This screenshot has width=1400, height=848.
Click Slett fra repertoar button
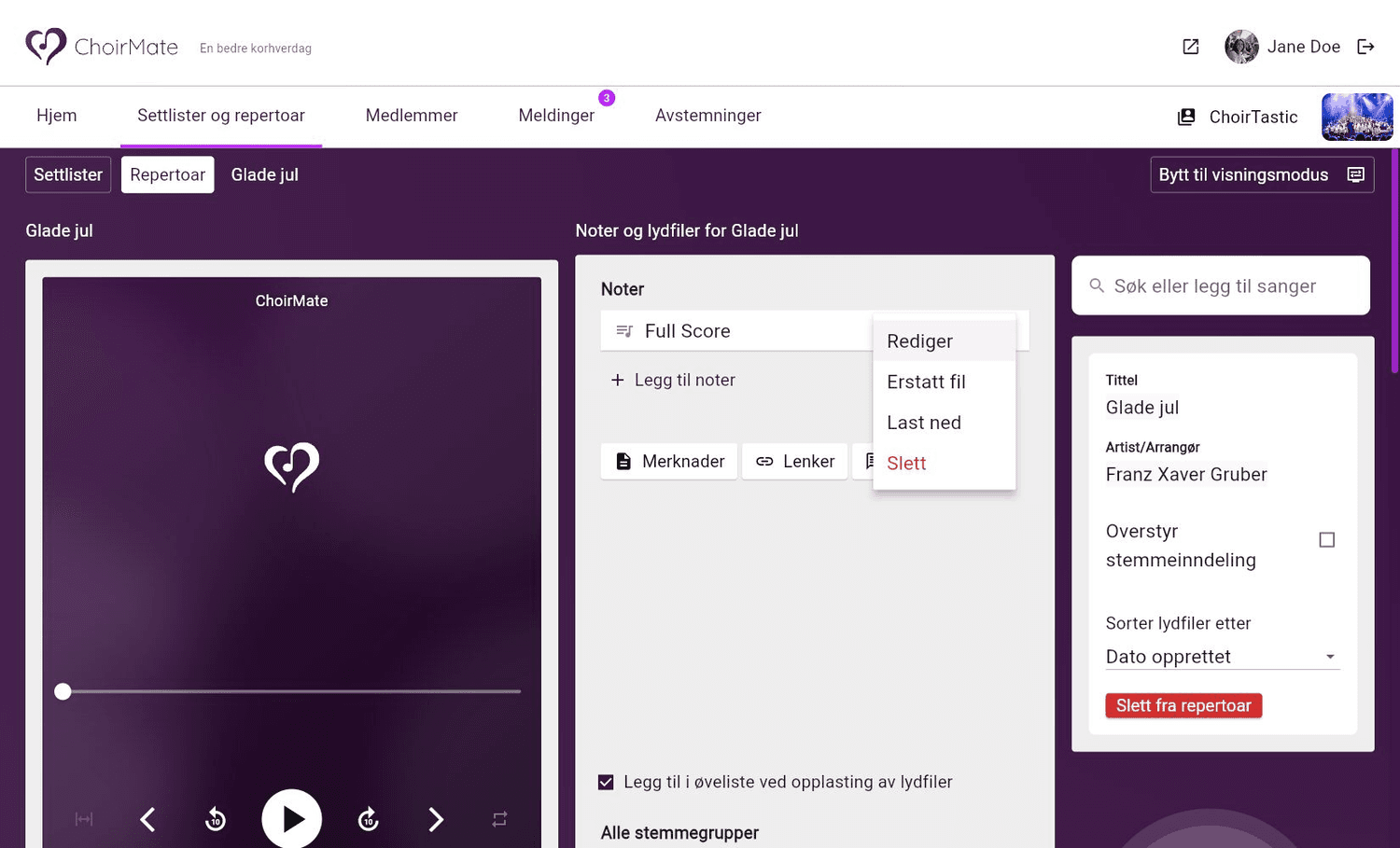(1183, 705)
